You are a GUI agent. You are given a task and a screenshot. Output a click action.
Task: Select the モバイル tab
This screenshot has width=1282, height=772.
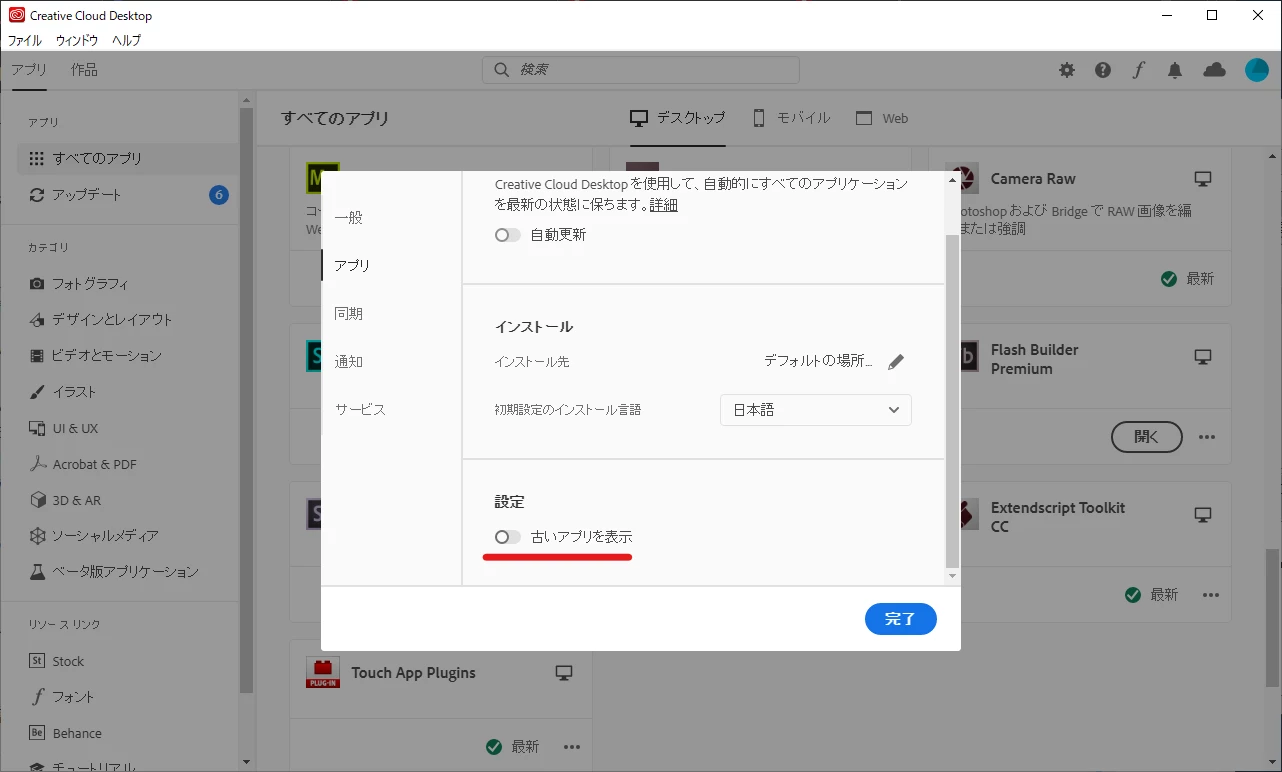(791, 118)
